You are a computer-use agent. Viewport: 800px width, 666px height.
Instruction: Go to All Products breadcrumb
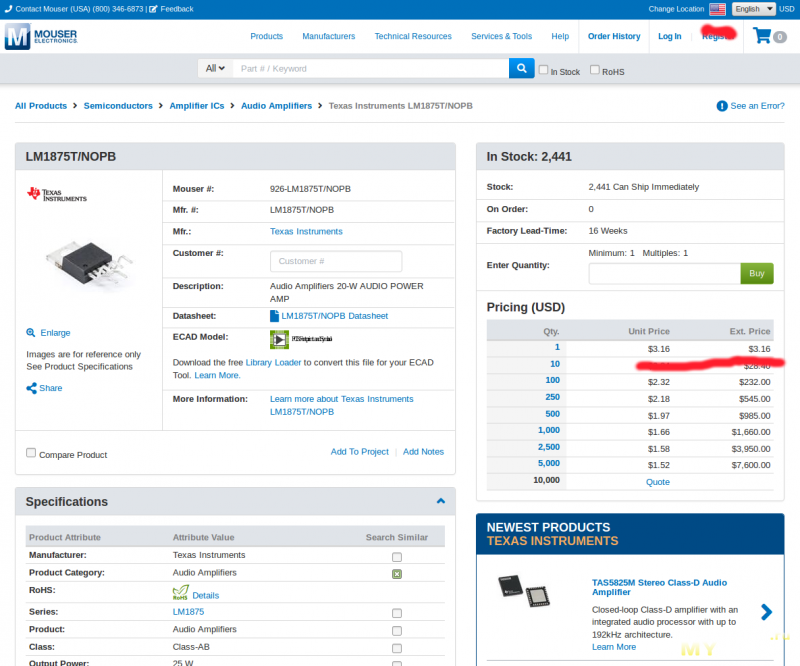(41, 106)
